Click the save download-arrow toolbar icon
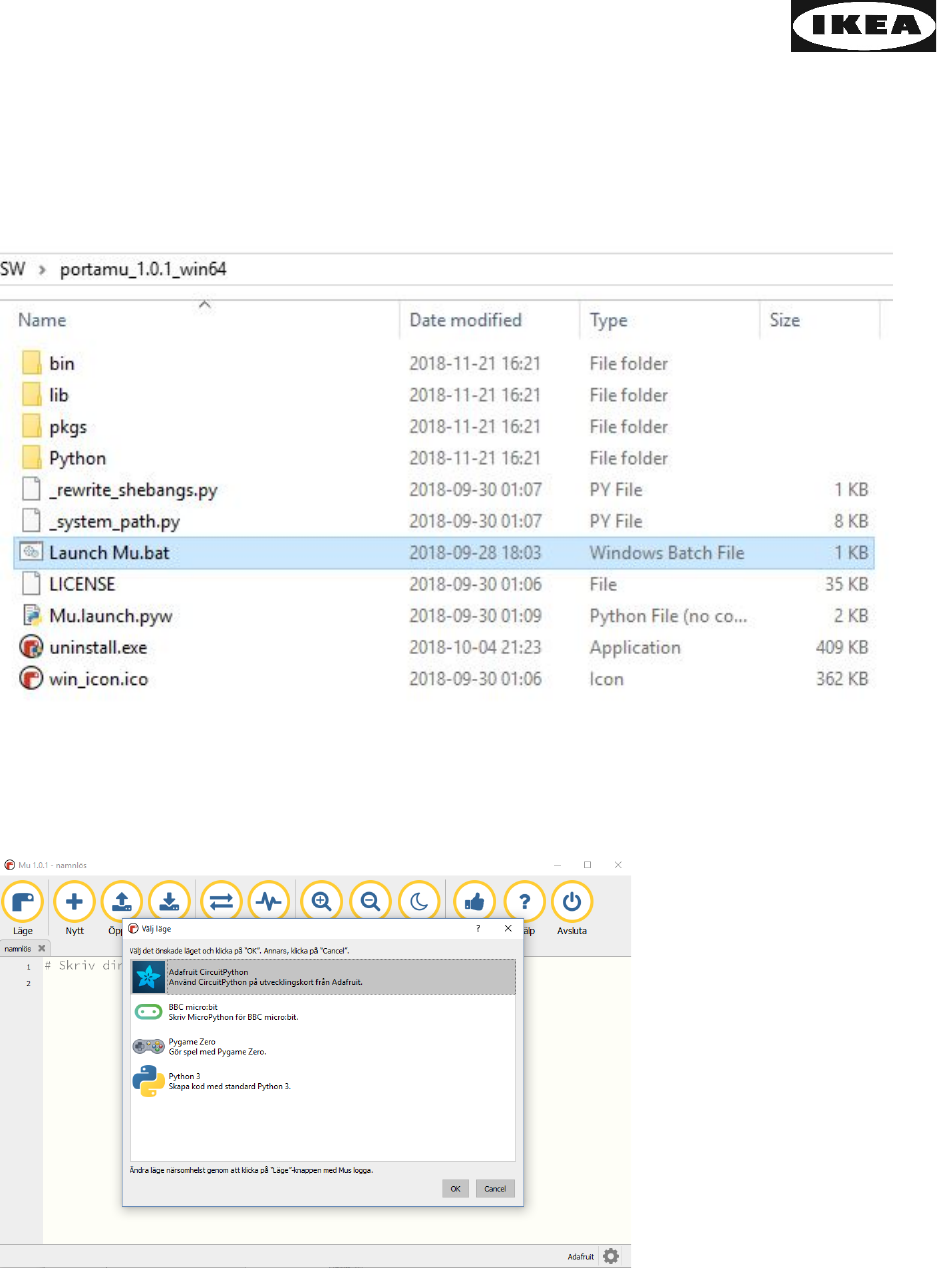This screenshot has width=937, height=1268. pyautogui.click(x=169, y=901)
